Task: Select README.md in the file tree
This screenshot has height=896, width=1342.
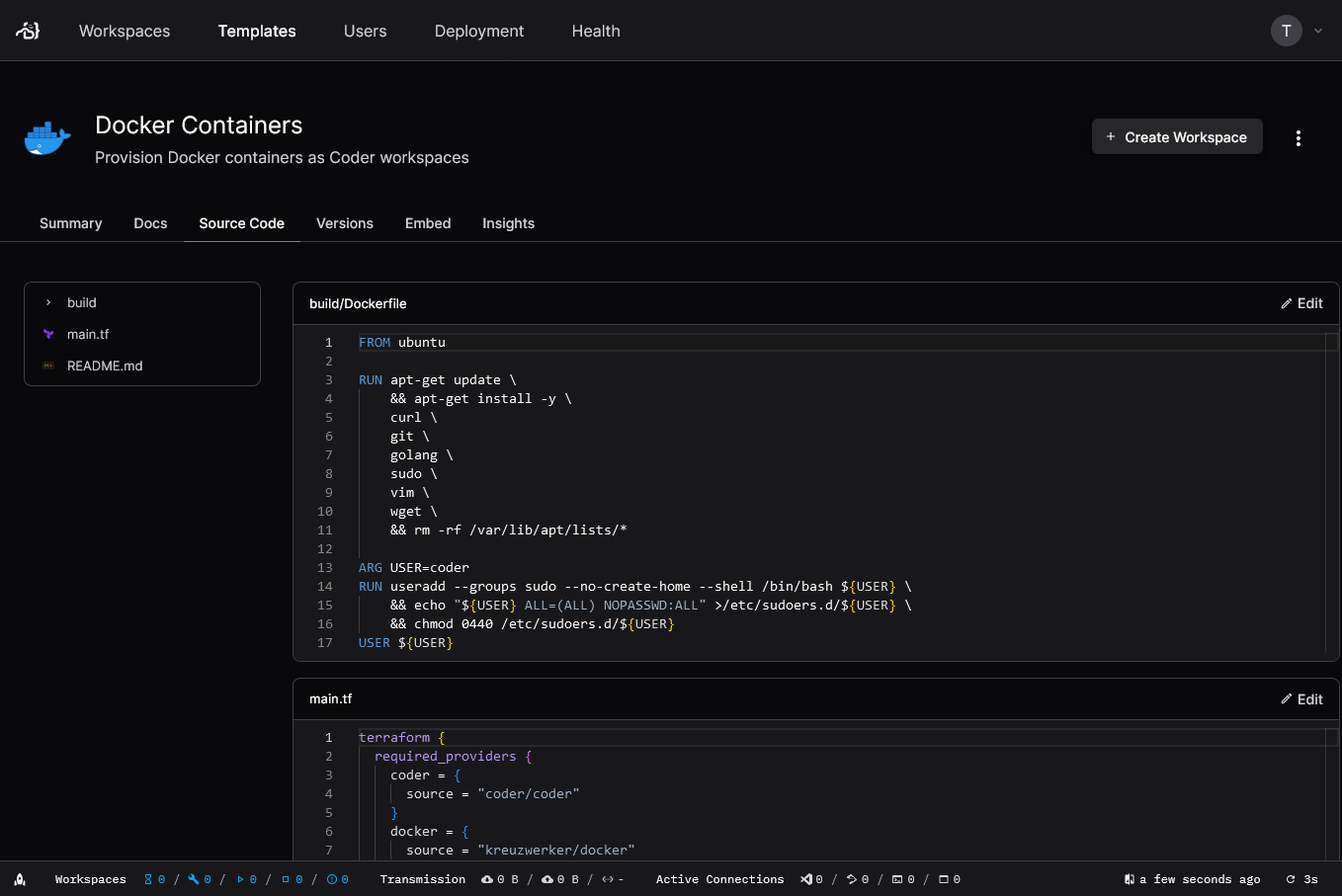Action: [x=103, y=366]
